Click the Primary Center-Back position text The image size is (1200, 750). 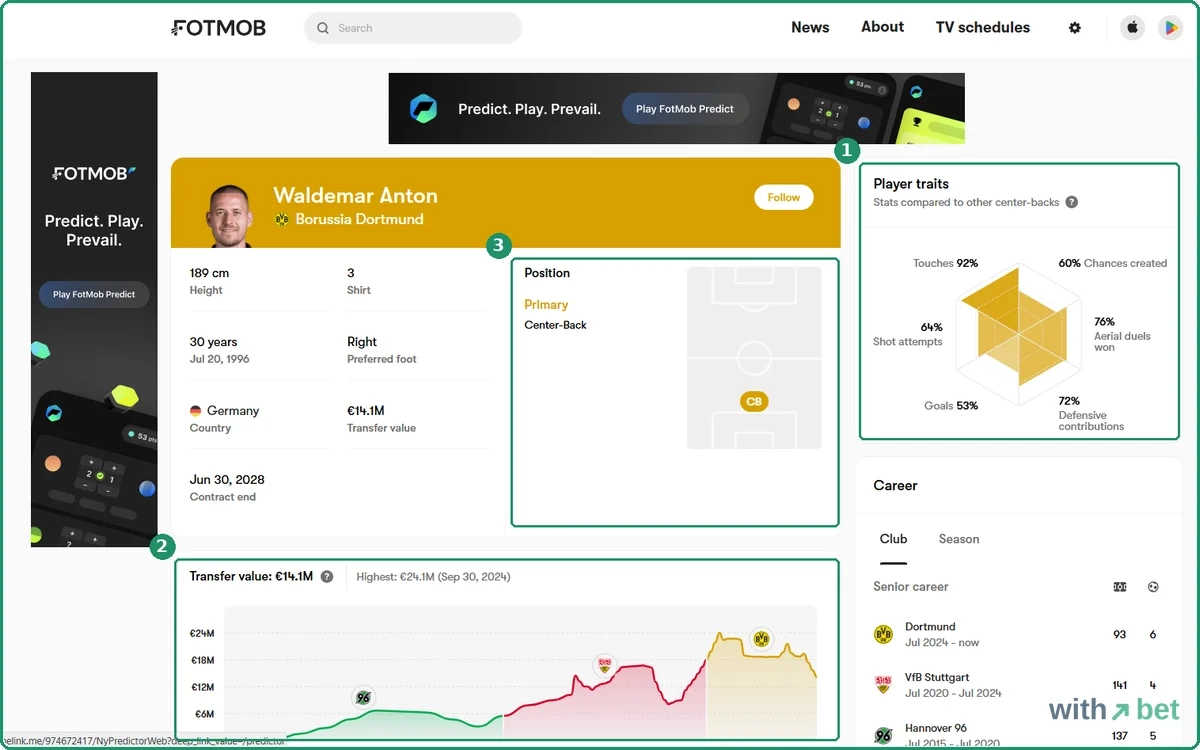(556, 314)
